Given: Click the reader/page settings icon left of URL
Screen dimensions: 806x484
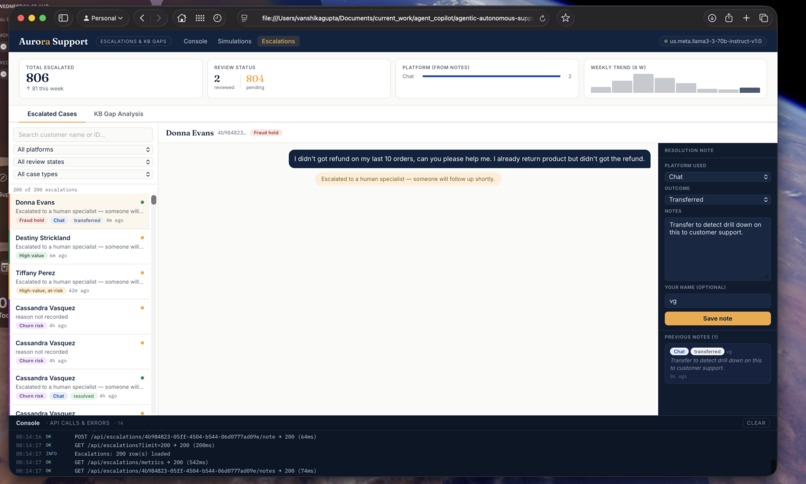Looking at the screenshot, I should click(x=244, y=18).
